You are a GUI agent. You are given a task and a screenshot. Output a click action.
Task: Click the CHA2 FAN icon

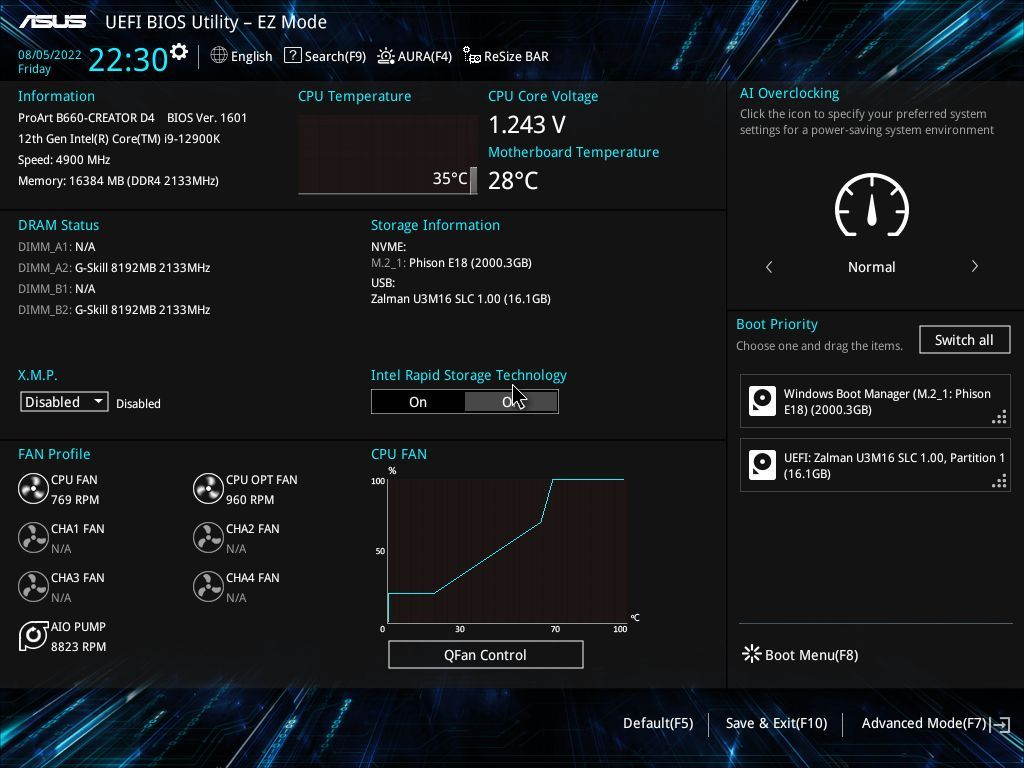[208, 537]
